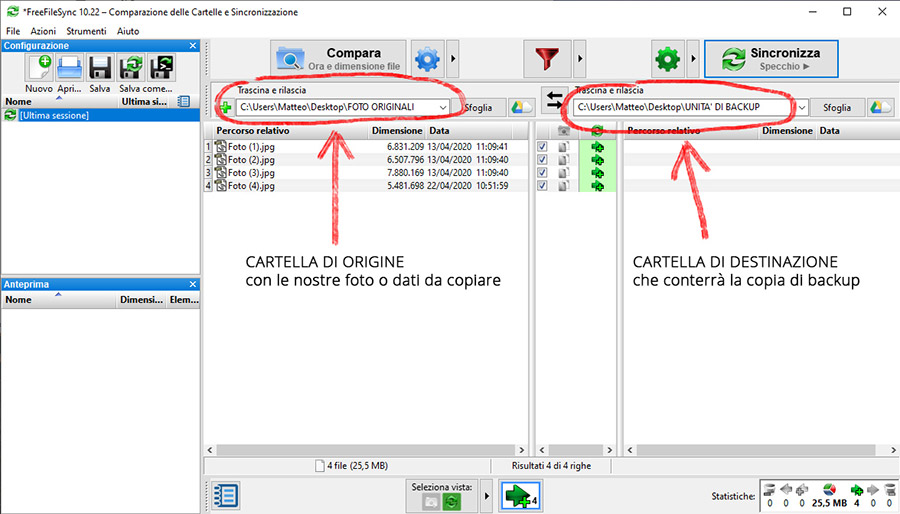Create a new configuration with Nuovo icon
900x514 pixels.
click(x=39, y=68)
